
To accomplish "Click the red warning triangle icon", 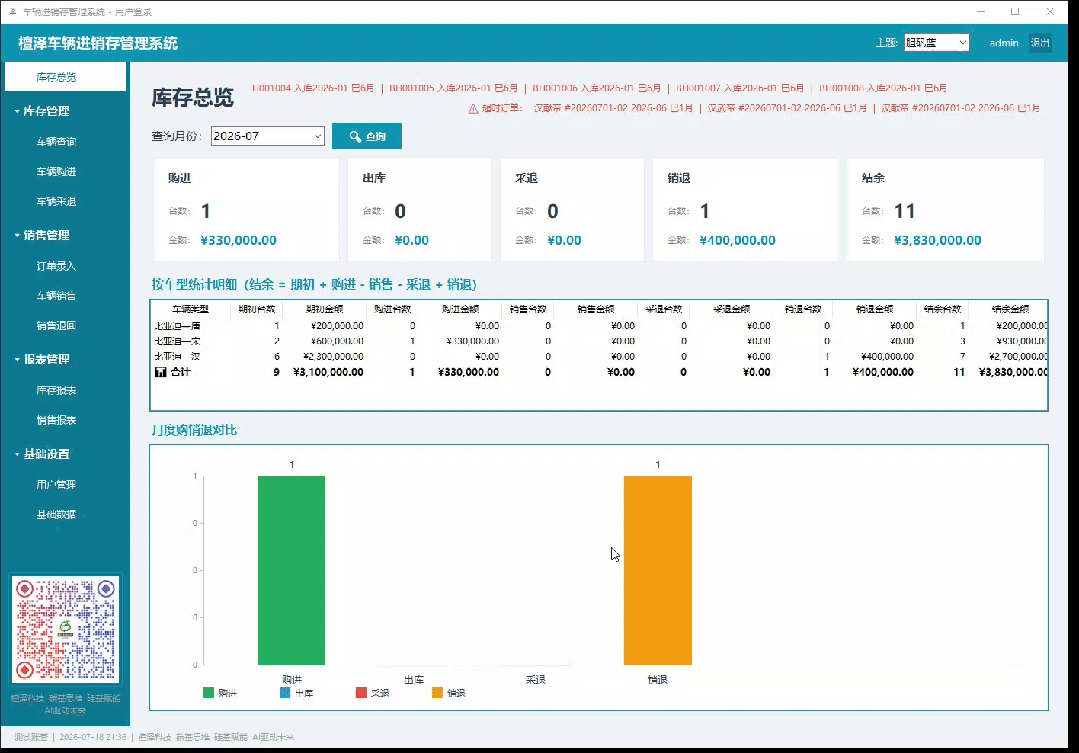I will click(473, 109).
